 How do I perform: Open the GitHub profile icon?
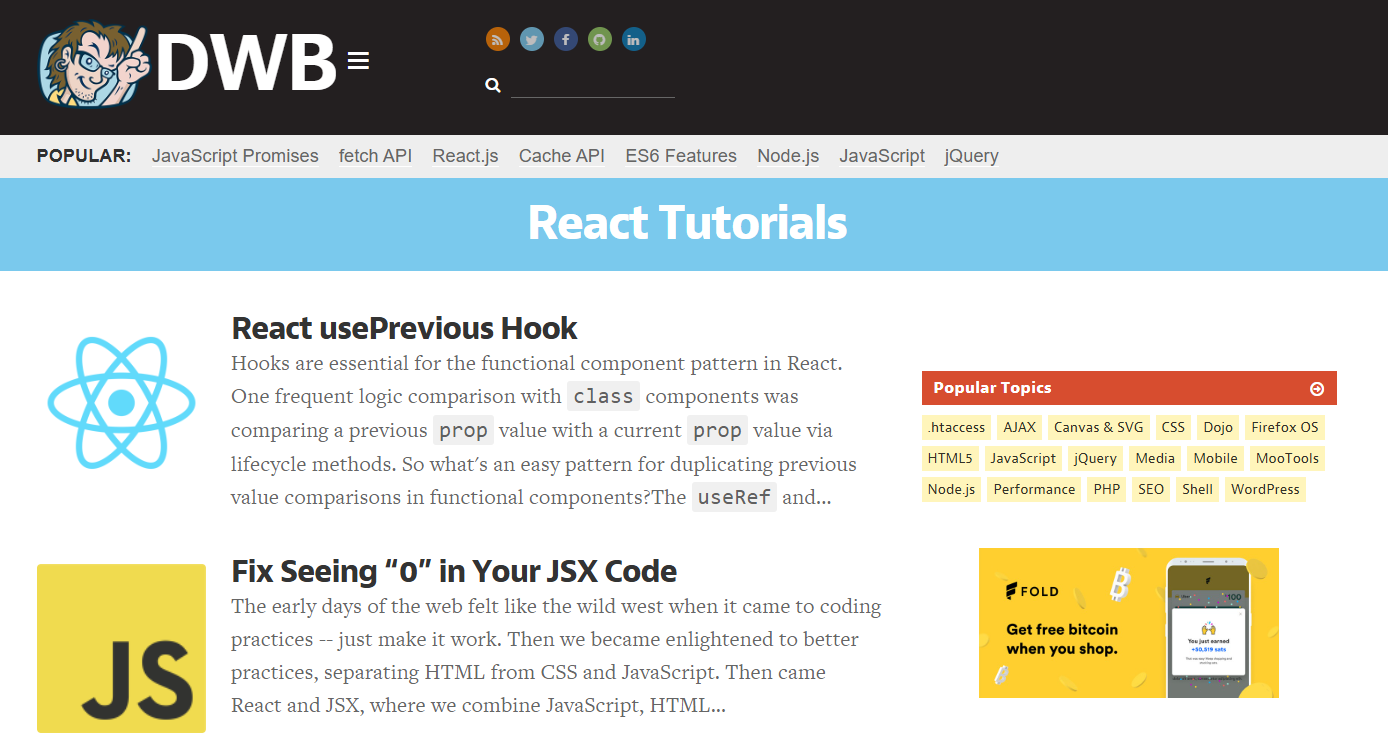600,39
